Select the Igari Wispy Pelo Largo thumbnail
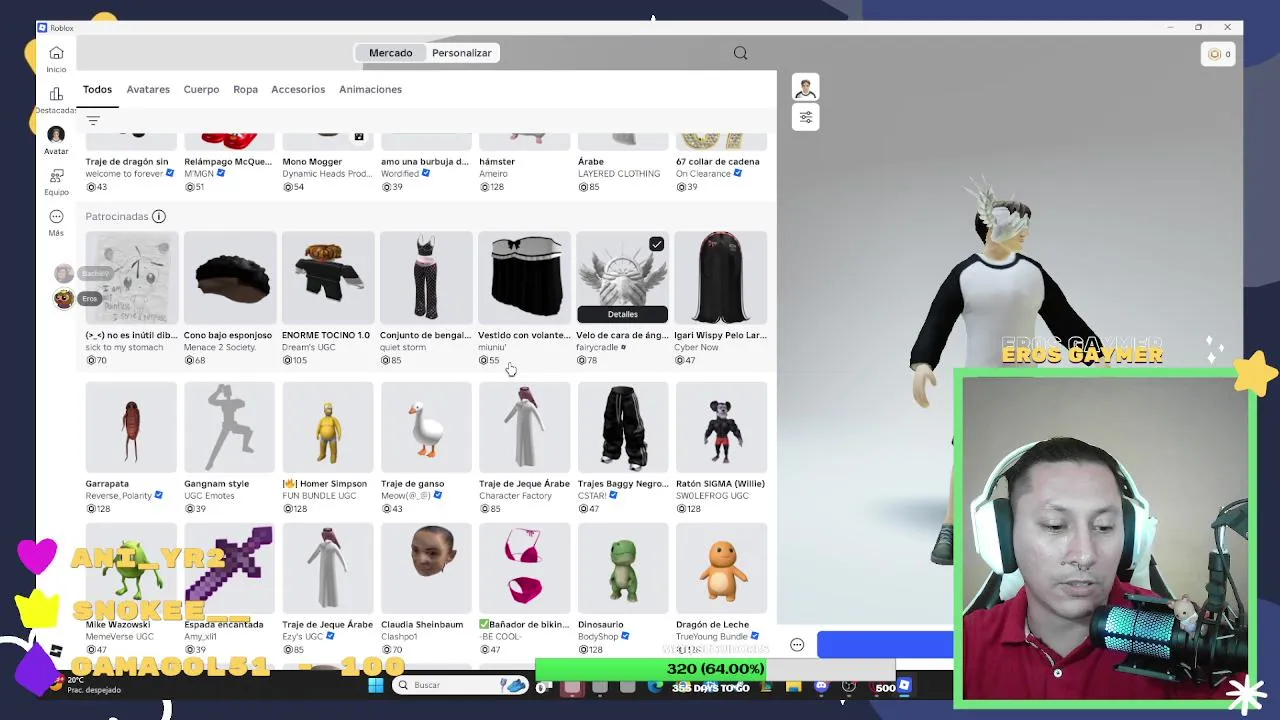Screen dimensions: 1280x720 pyautogui.click(x=721, y=278)
